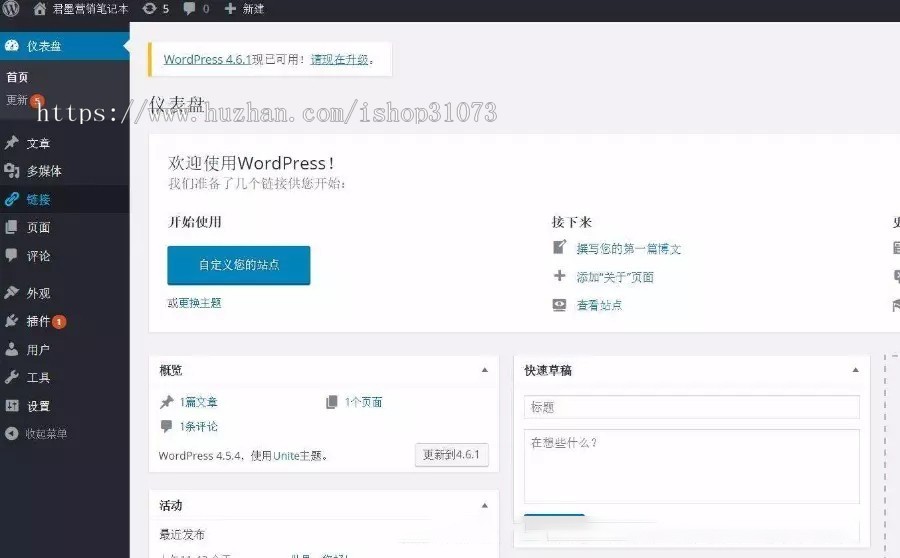Click the plug icon beside 插件
Viewport: 900px width, 558px height.
11,321
